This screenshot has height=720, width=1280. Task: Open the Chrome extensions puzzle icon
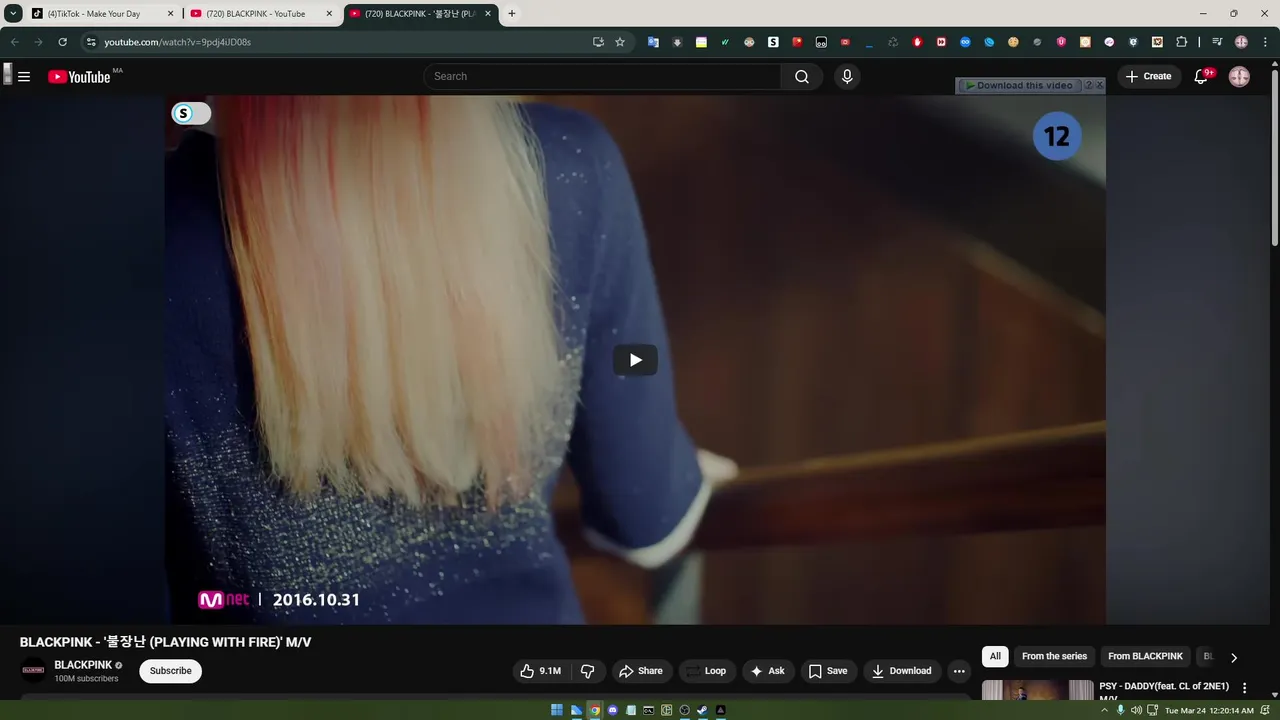point(1182,42)
